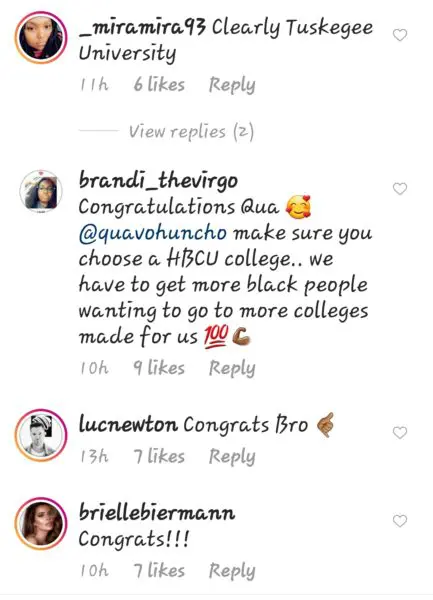Screen dimensions: 433x600
Task: Open _miramira93 username link
Action: point(143,29)
